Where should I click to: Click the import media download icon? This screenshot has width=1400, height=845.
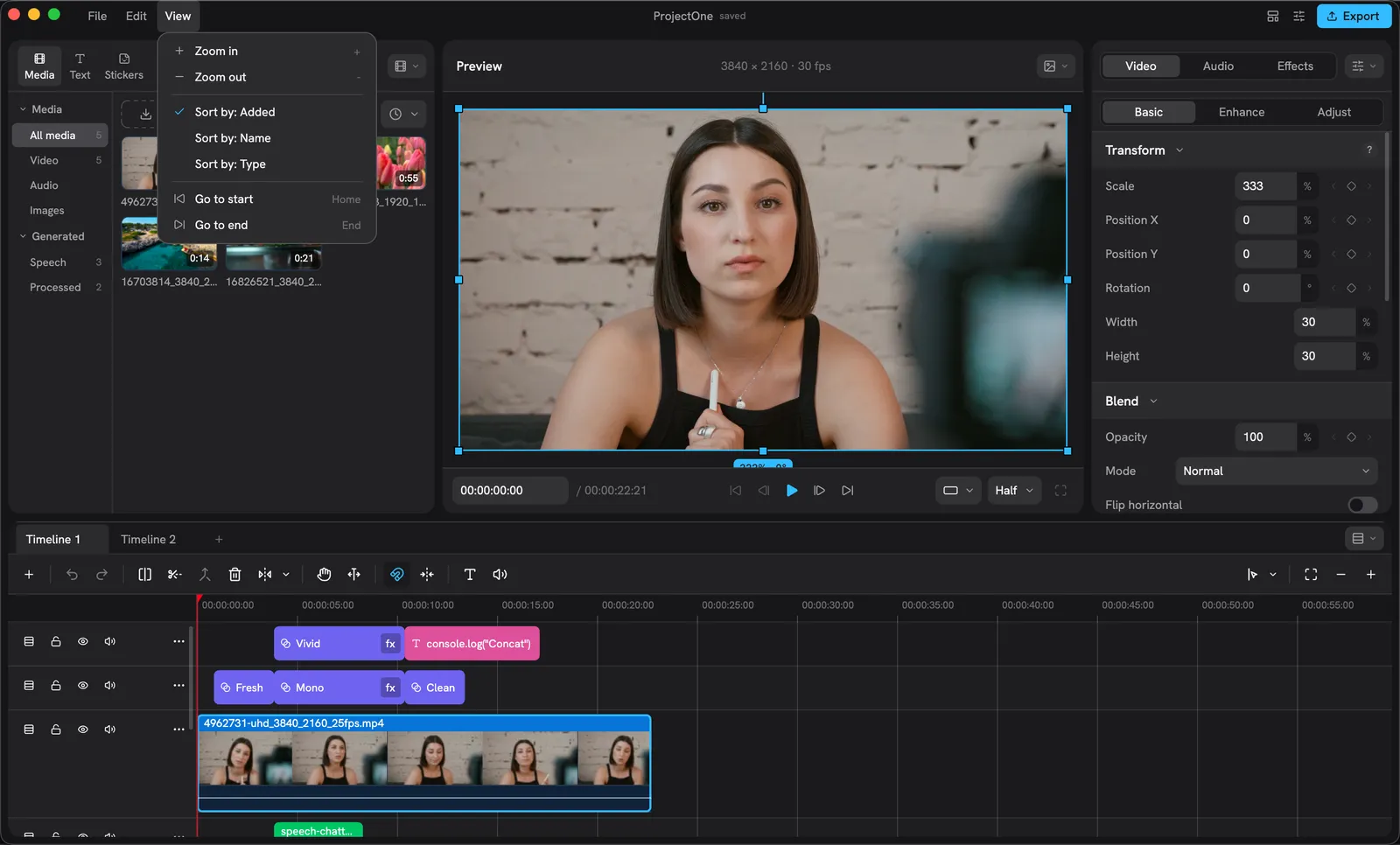point(145,114)
